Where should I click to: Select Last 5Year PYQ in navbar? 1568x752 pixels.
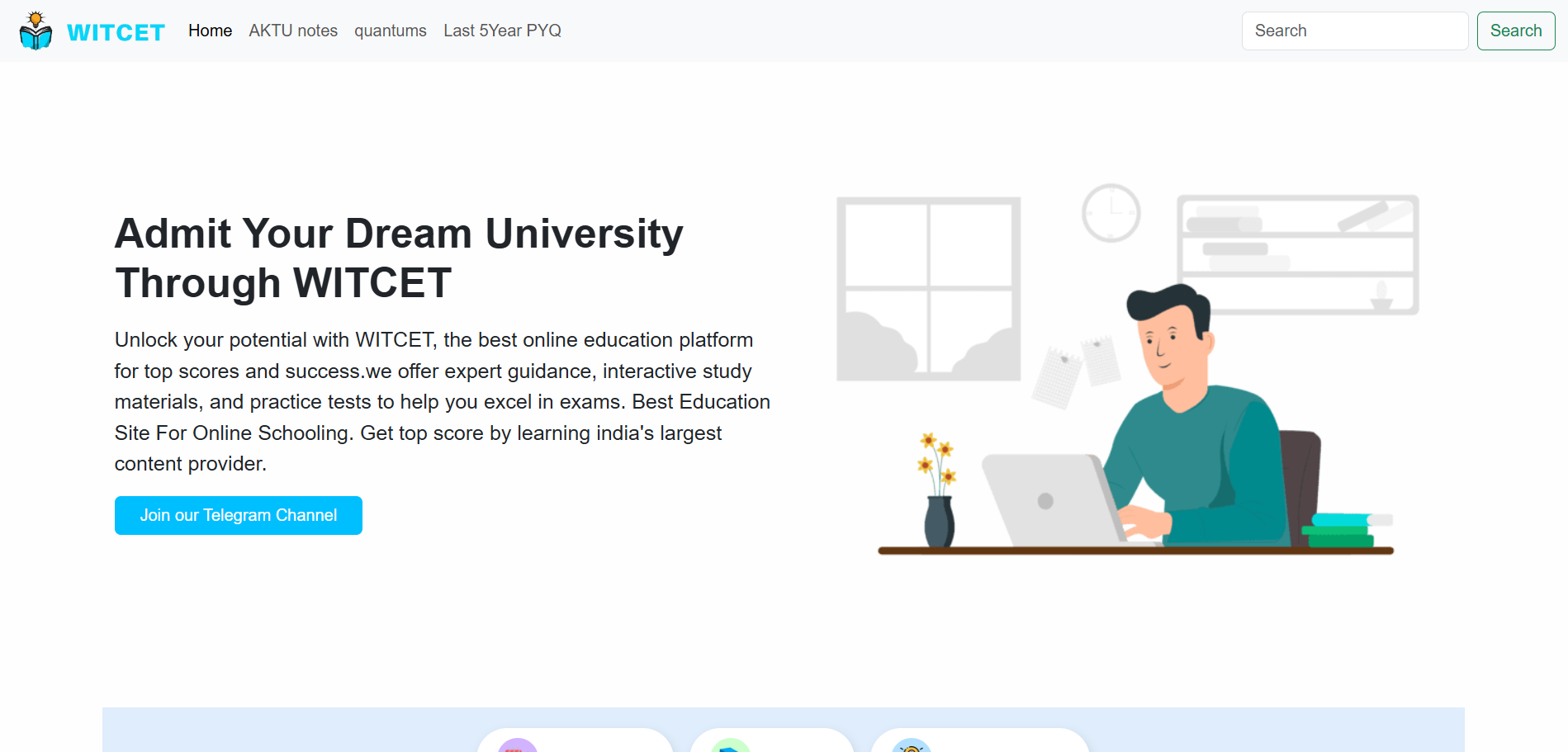click(502, 31)
